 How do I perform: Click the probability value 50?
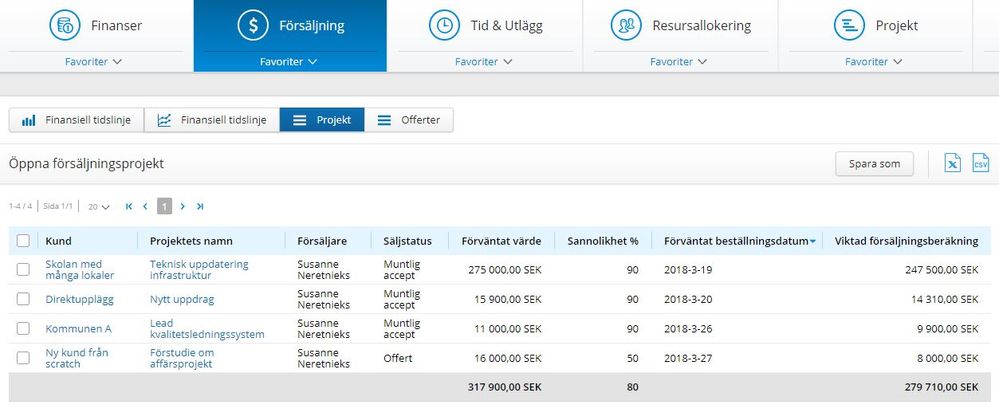tap(632, 358)
